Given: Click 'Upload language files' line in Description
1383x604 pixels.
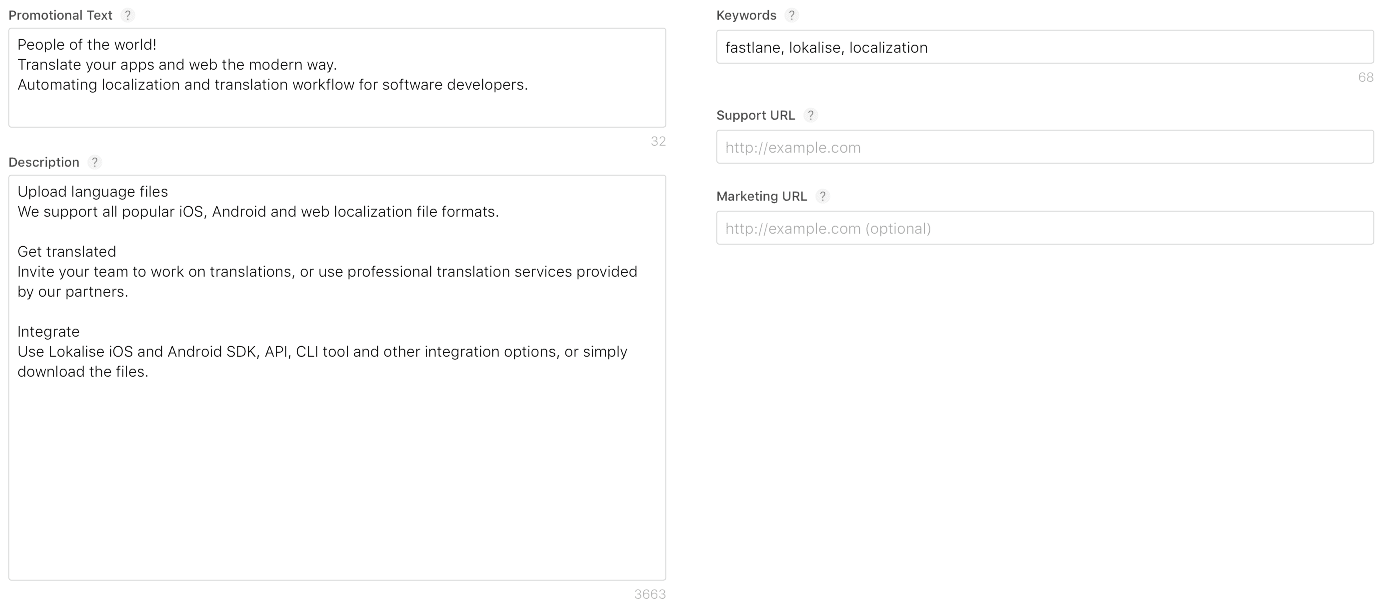Looking at the screenshot, I should [x=93, y=192].
